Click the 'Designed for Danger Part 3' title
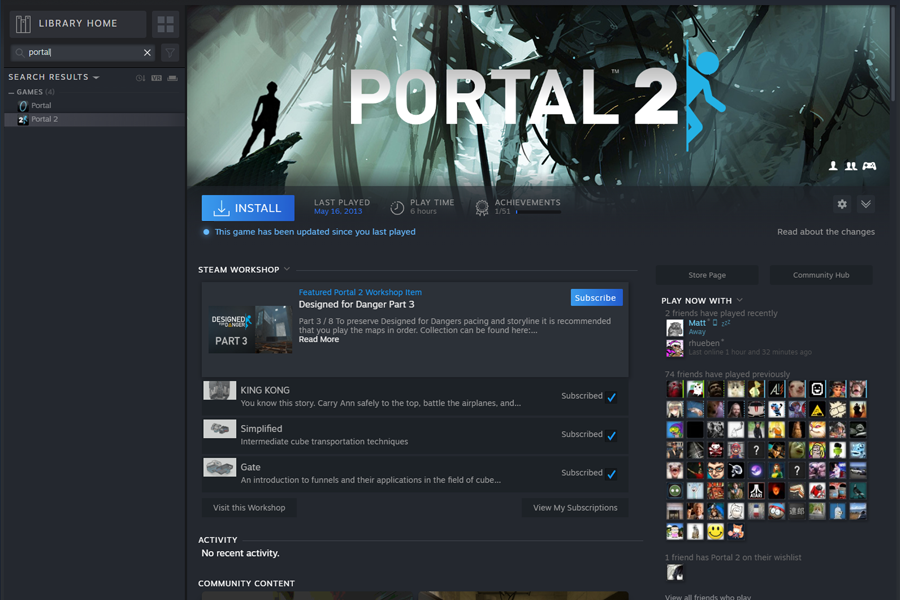 pyautogui.click(x=356, y=304)
